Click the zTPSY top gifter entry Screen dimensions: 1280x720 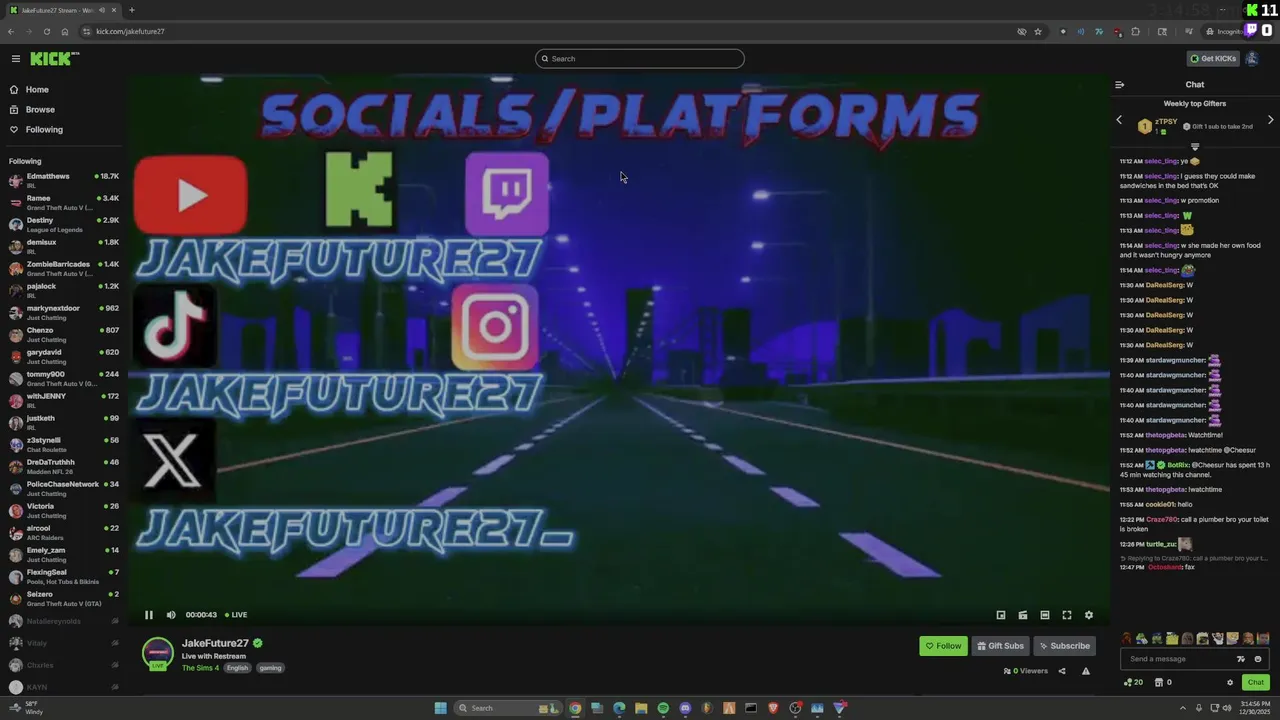click(x=1162, y=126)
